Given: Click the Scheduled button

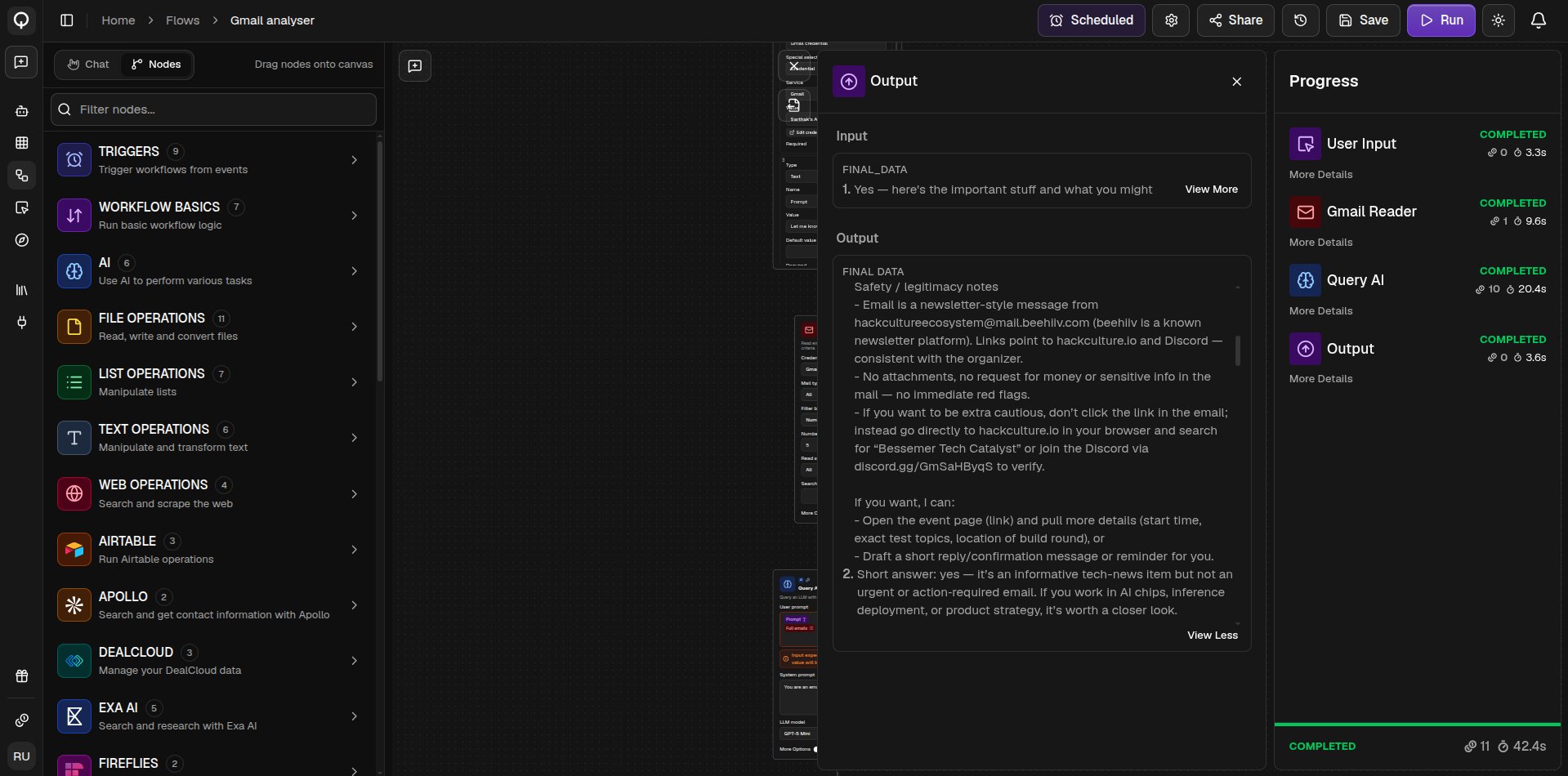Looking at the screenshot, I should pyautogui.click(x=1091, y=20).
